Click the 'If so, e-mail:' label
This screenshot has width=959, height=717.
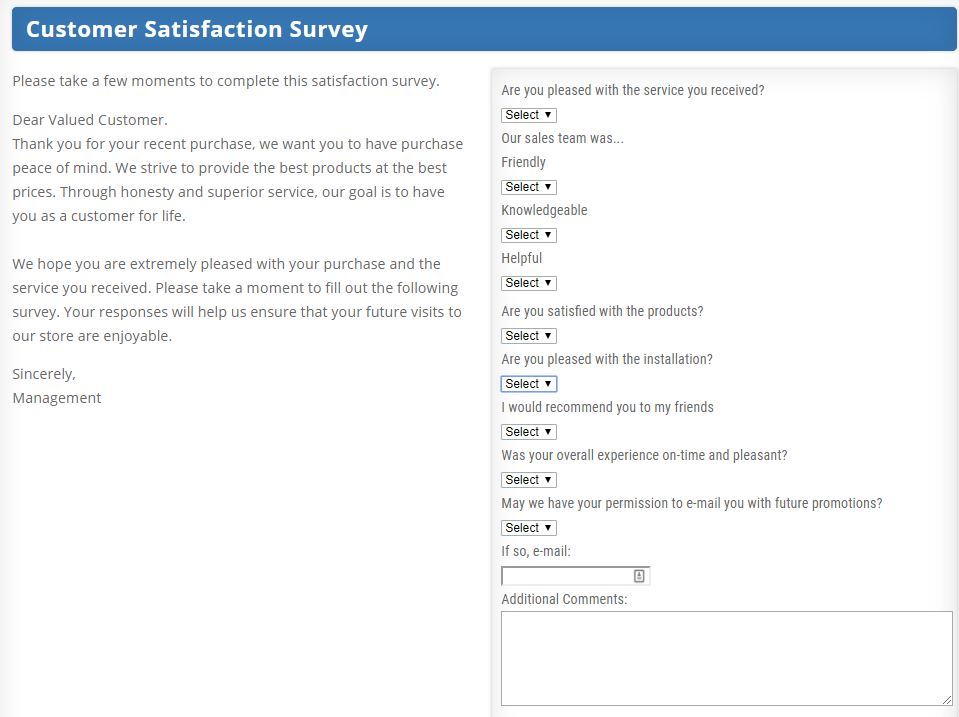(x=536, y=551)
